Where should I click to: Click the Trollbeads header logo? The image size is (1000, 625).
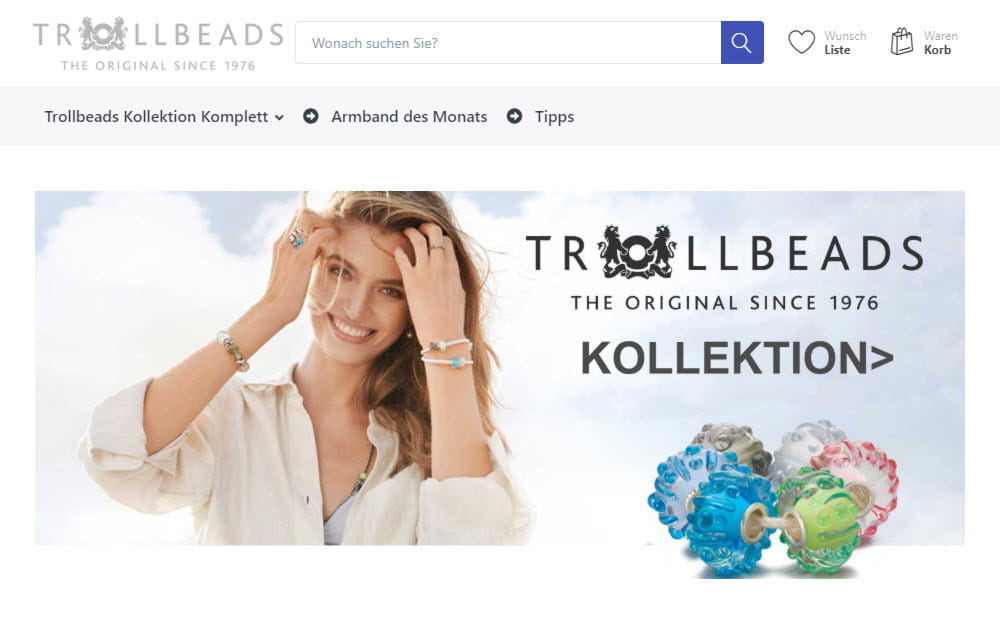(x=158, y=45)
